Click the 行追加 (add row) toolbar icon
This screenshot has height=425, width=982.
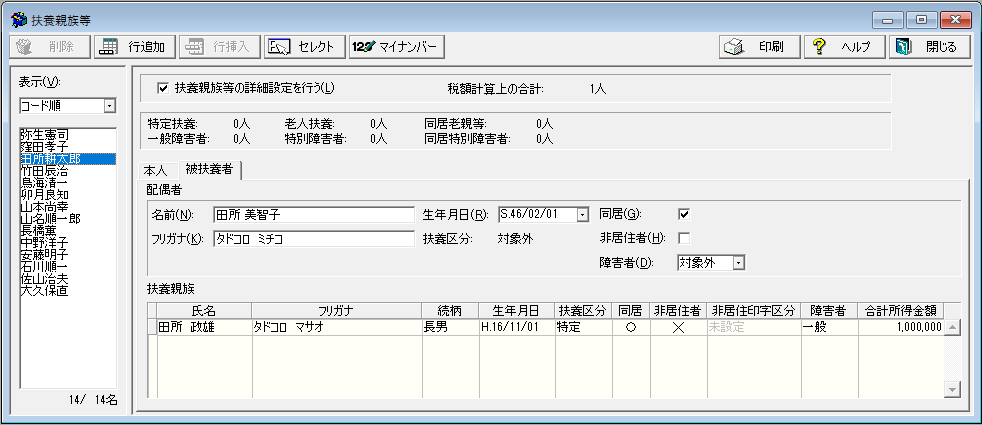point(108,47)
